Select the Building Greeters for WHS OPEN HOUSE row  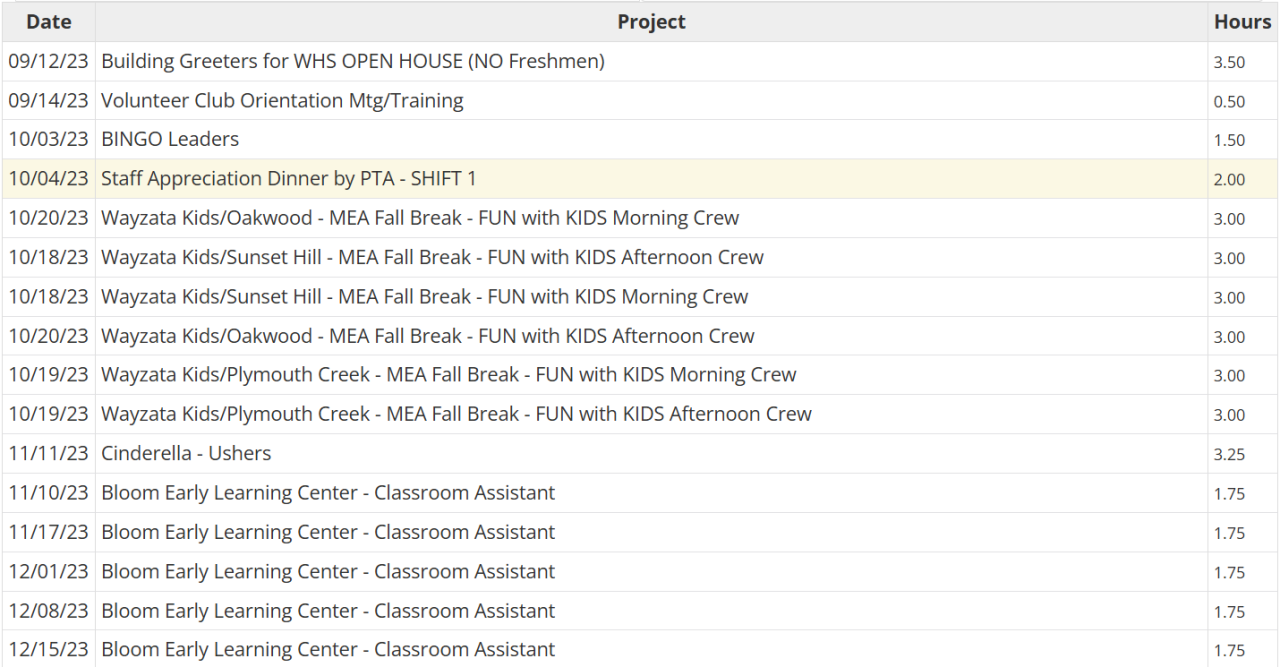[353, 61]
